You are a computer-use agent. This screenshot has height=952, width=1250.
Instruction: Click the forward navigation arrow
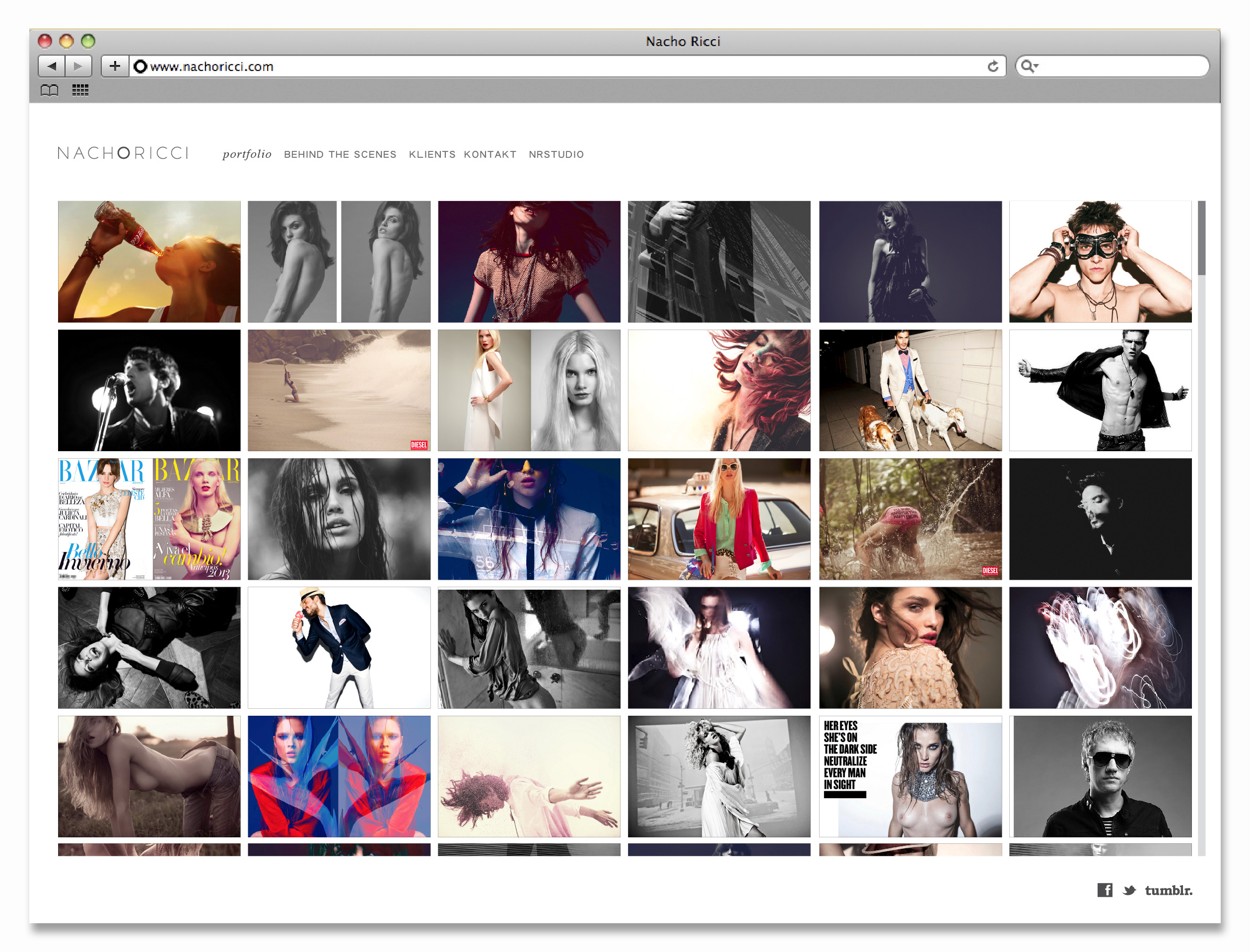pos(77,66)
